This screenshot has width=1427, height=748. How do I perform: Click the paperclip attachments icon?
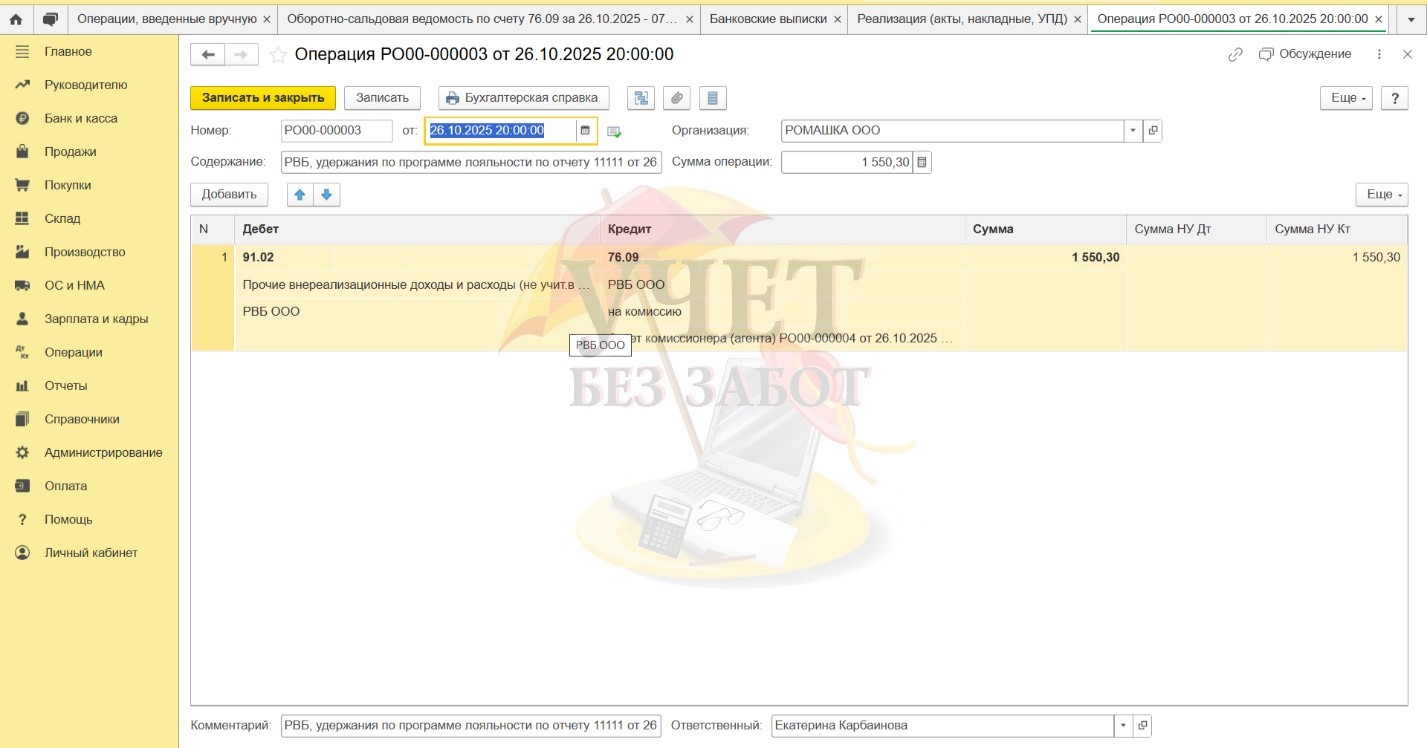click(x=677, y=98)
